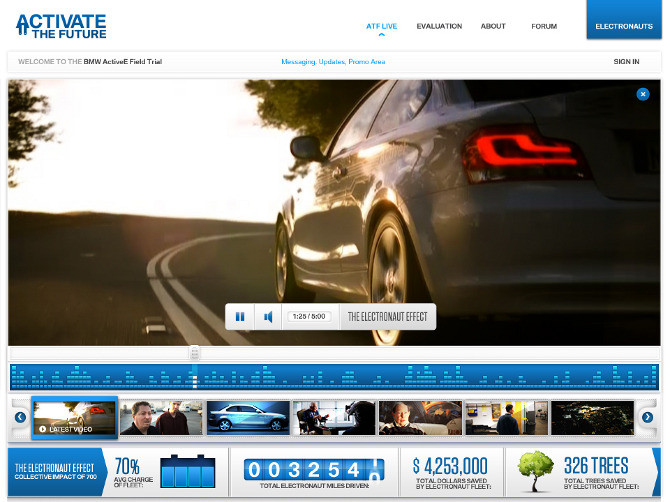Click The Electronaut Effect video title
The height and width of the screenshot is (502, 670).
pos(388,317)
